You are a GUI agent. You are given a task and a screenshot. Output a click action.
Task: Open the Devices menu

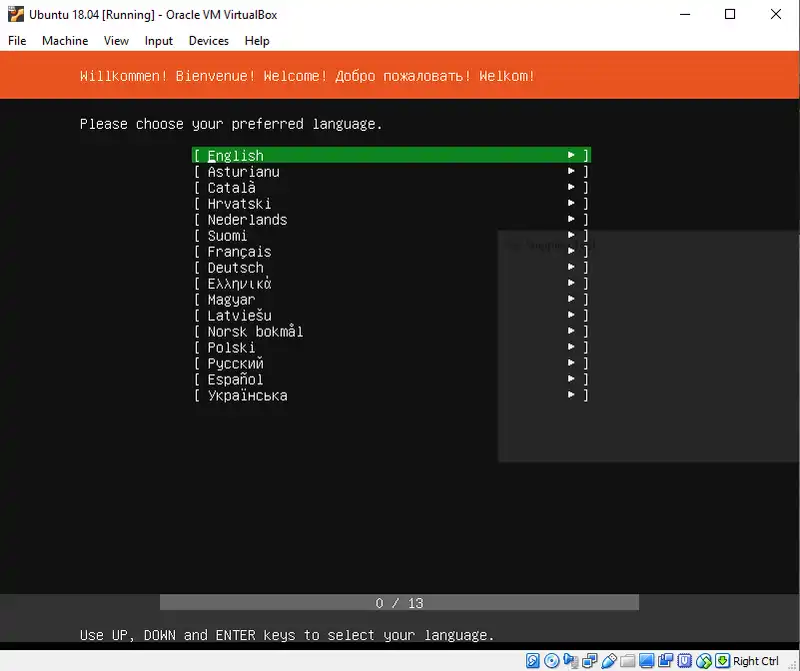click(208, 41)
